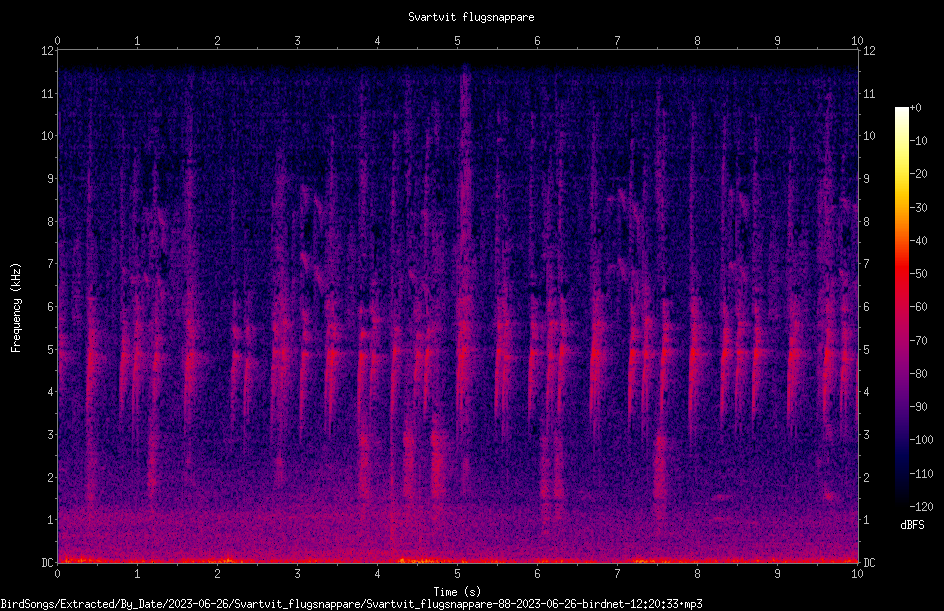The width and height of the screenshot is (944, 611).
Task: Click the left frequency axis "DC" label
Action: coord(47,562)
